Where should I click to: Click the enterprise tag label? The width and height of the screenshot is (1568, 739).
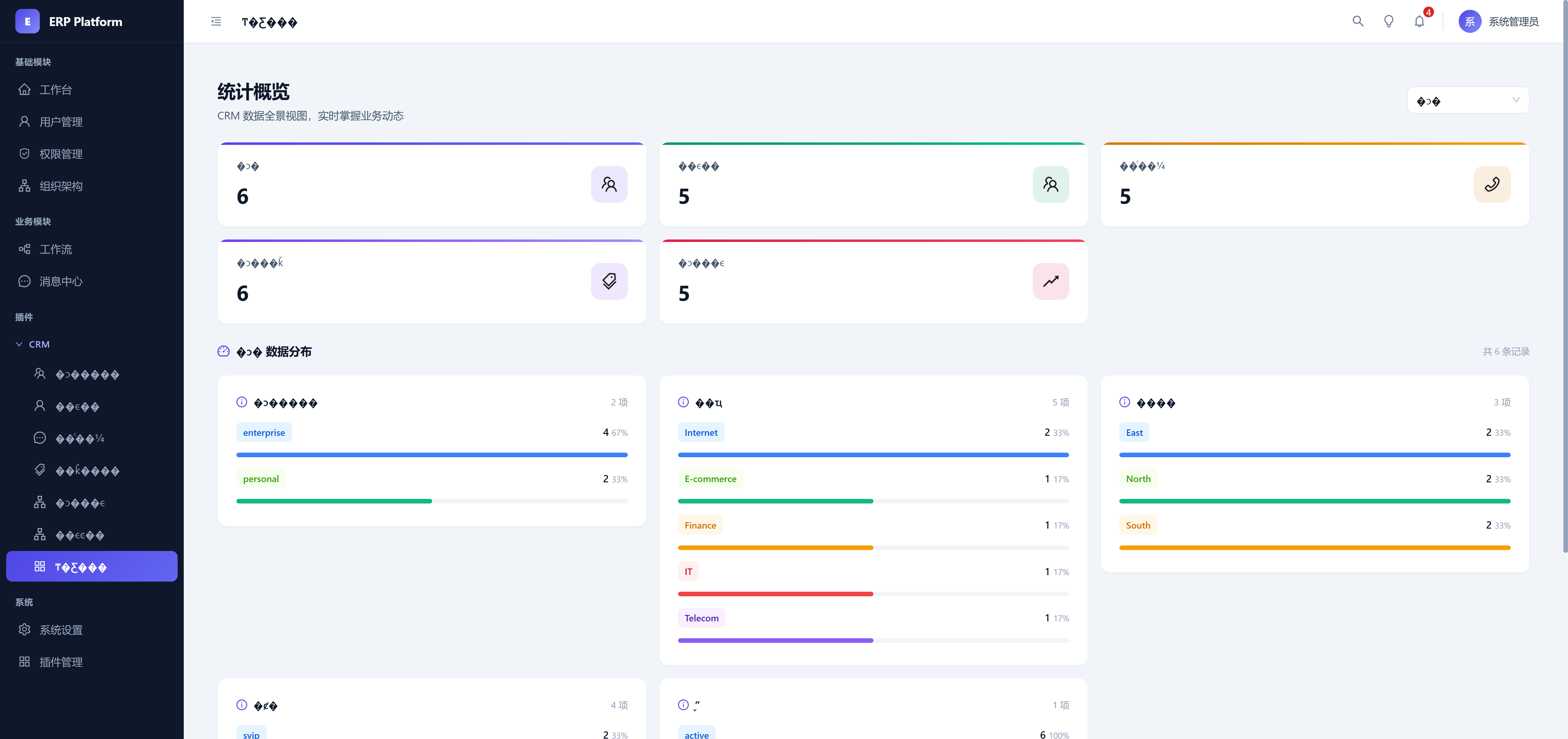264,433
